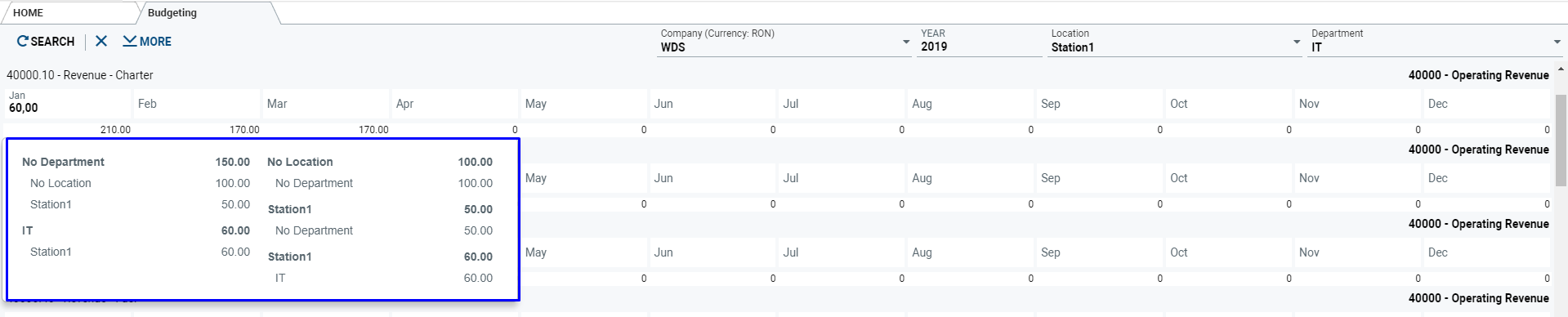The image size is (1568, 317).
Task: Open the Location Station1 dropdown arrow
Action: [x=1297, y=42]
